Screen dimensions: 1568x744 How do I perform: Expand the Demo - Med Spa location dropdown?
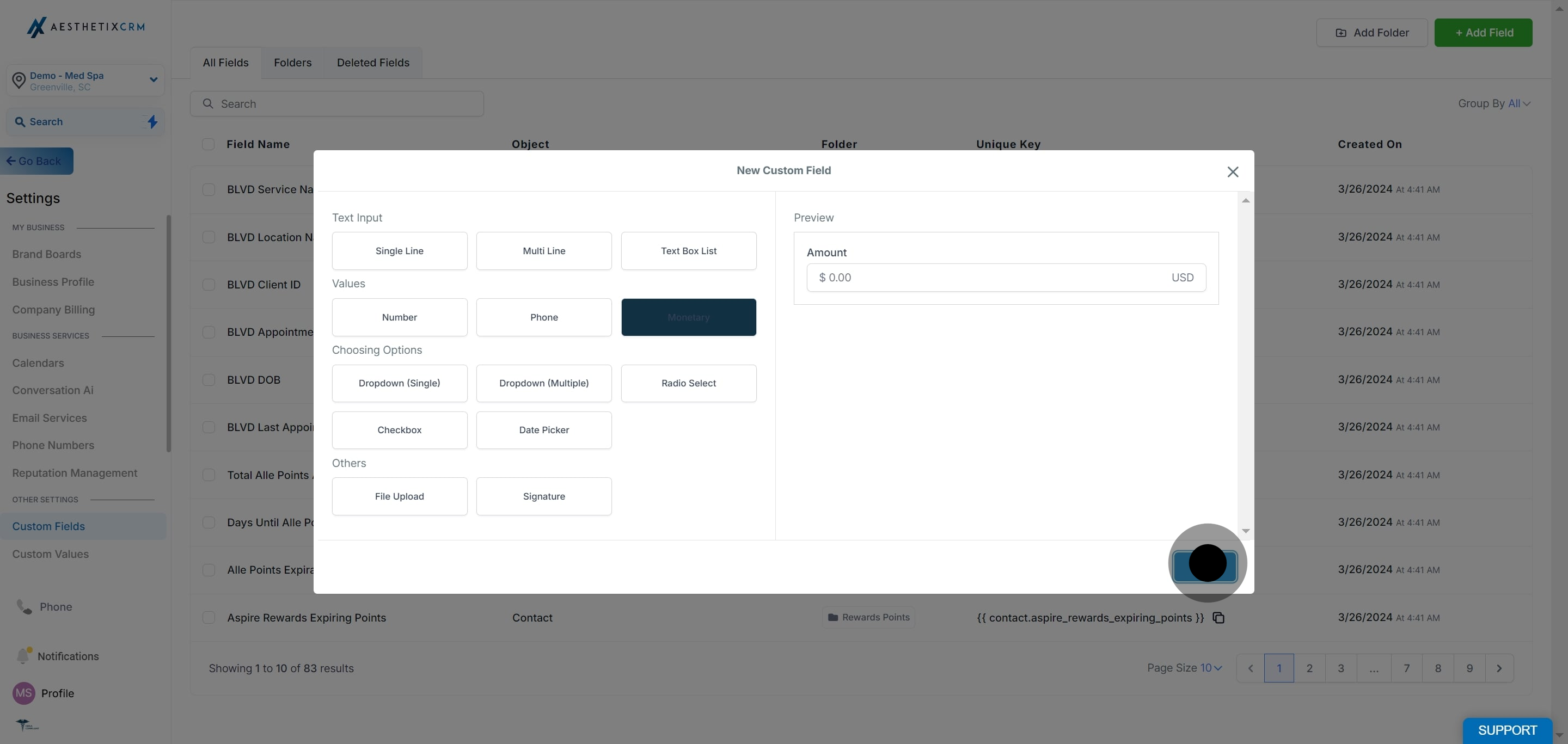(x=154, y=79)
